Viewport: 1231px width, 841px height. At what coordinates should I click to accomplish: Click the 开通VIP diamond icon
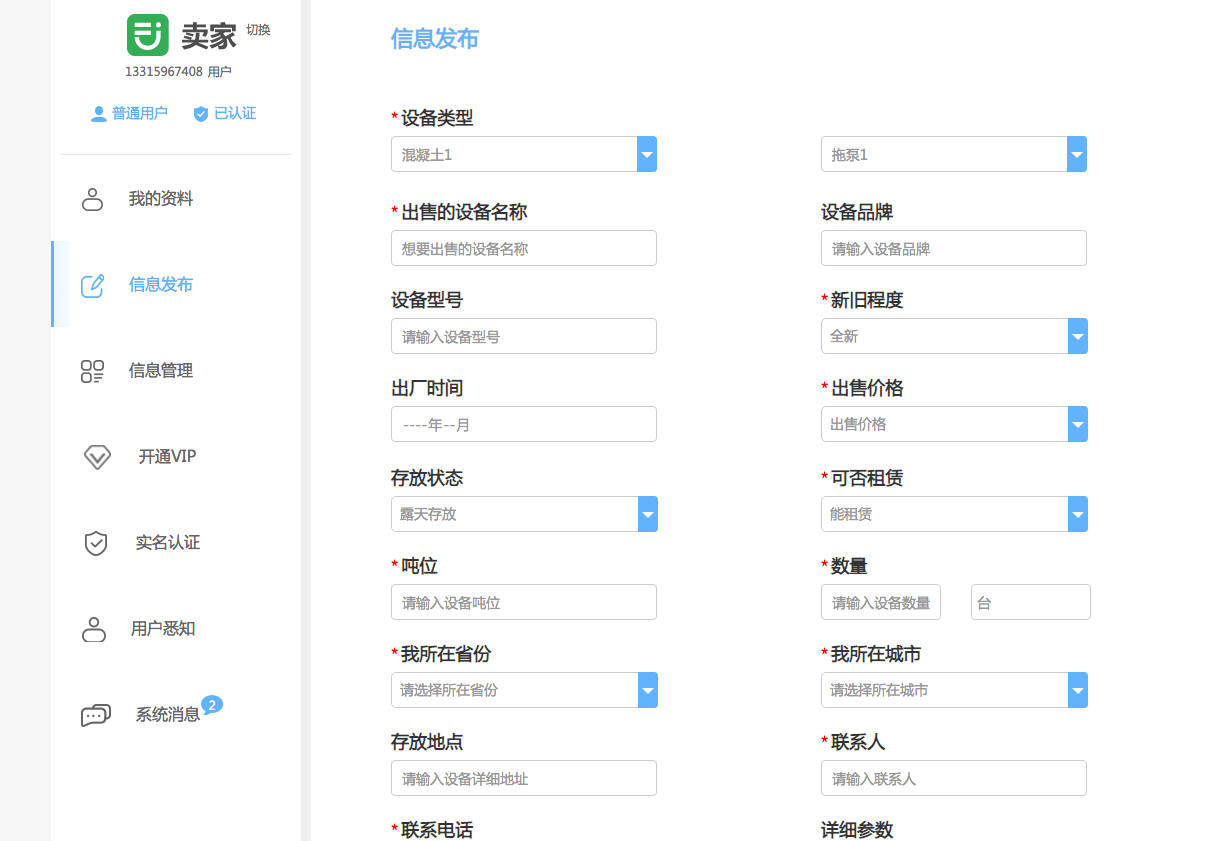97,457
